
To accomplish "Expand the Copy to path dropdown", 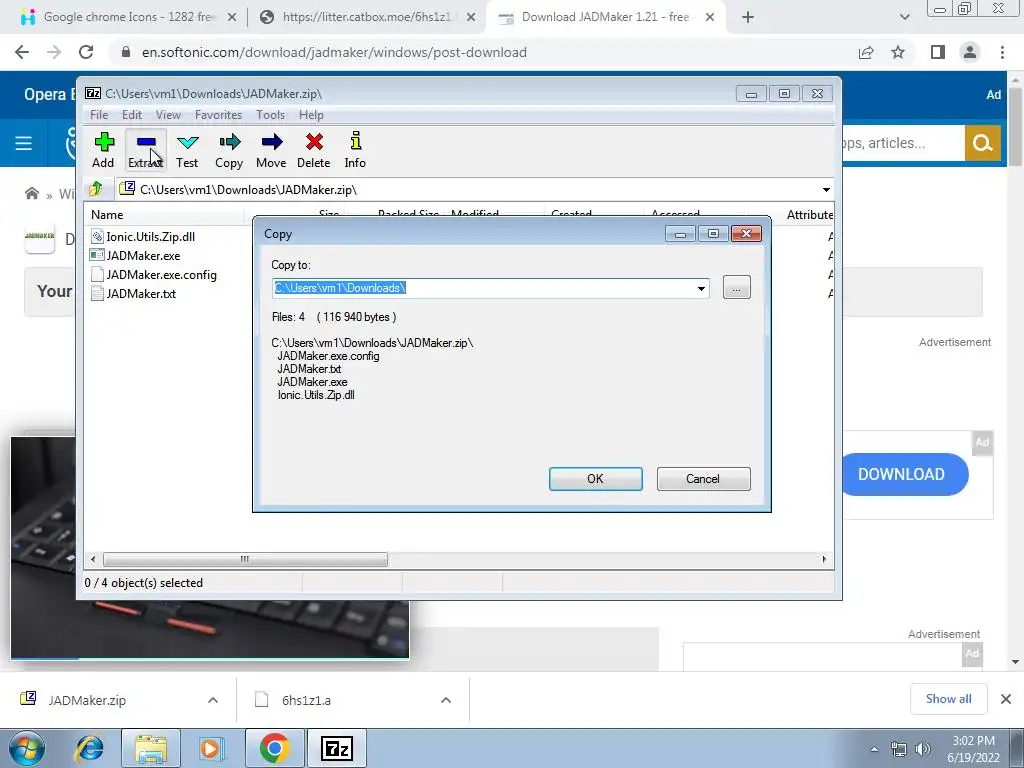I will [x=701, y=288].
